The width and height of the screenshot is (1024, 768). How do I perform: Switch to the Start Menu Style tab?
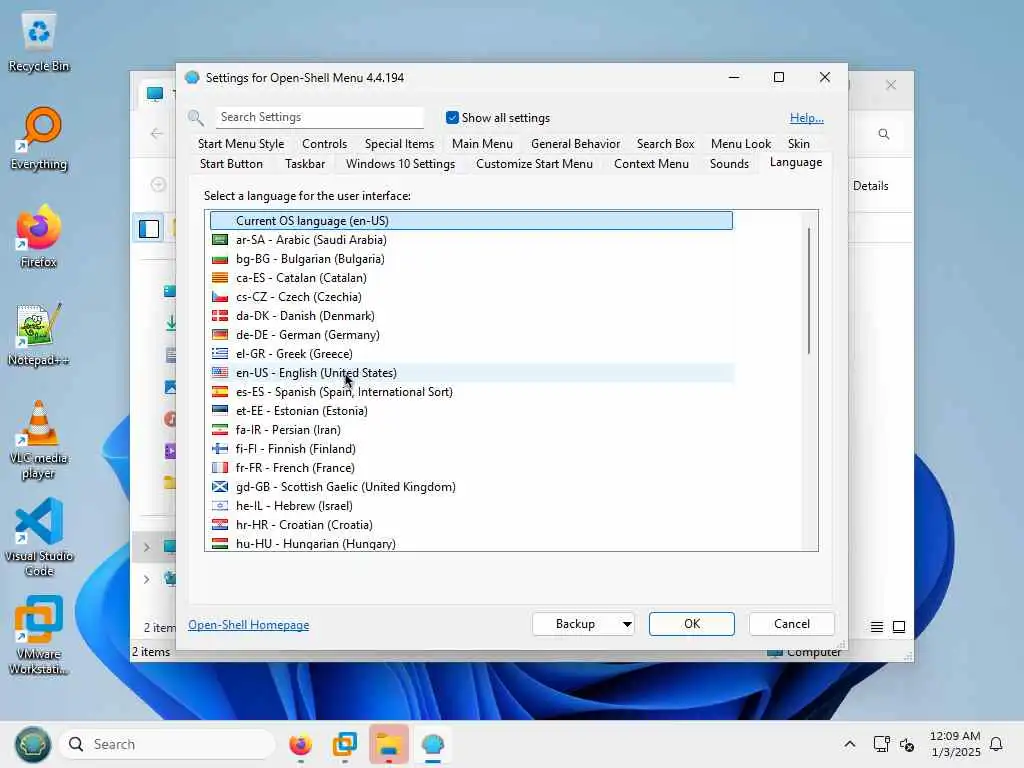click(x=241, y=144)
